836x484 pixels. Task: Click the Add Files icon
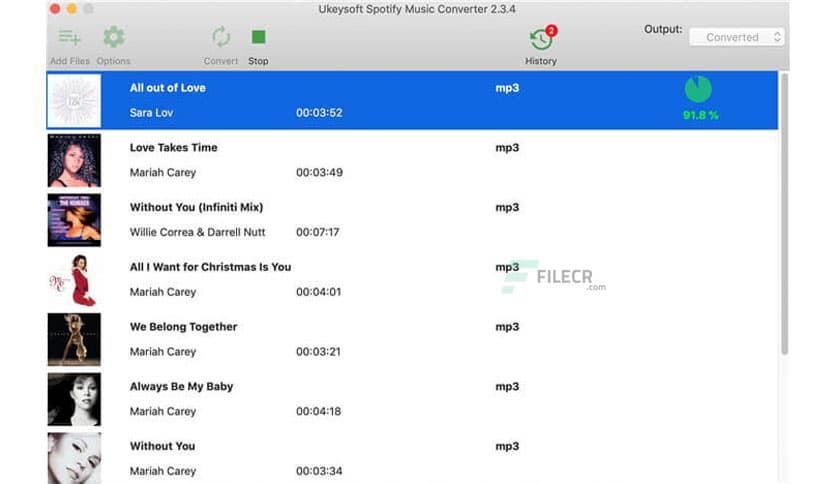click(70, 37)
